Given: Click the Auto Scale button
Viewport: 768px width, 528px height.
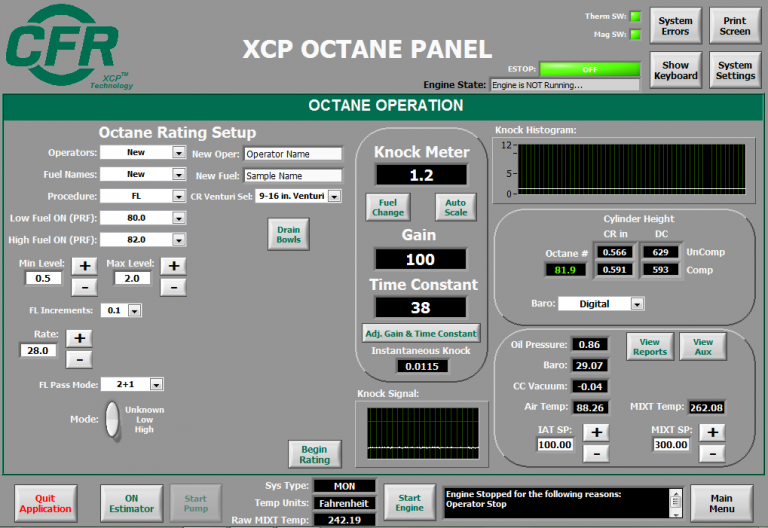Looking at the screenshot, I should point(456,207).
